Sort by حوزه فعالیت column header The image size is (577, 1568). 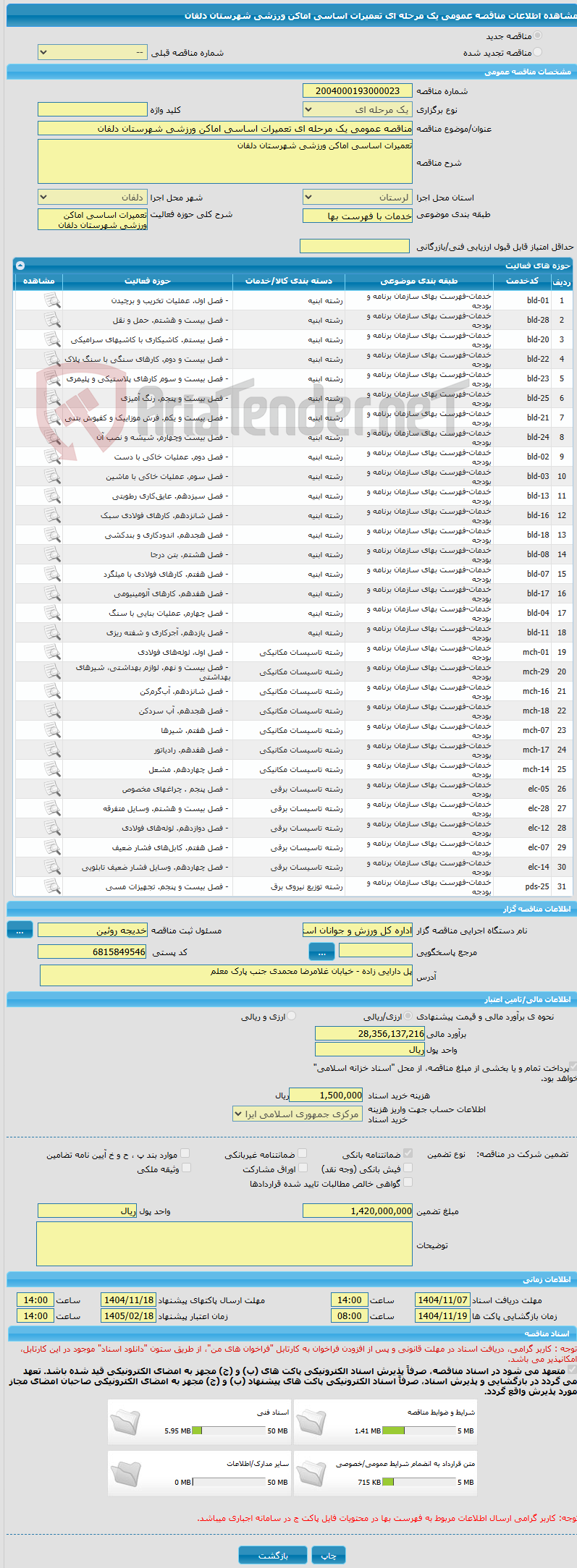tap(148, 281)
